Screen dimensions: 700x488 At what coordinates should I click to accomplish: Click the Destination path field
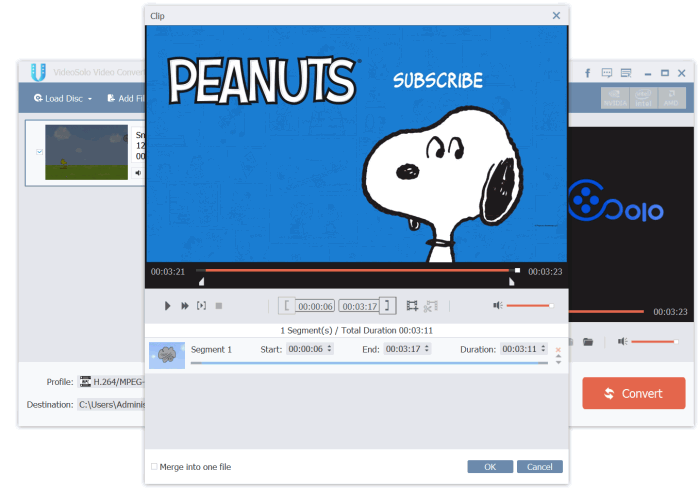click(x=112, y=405)
